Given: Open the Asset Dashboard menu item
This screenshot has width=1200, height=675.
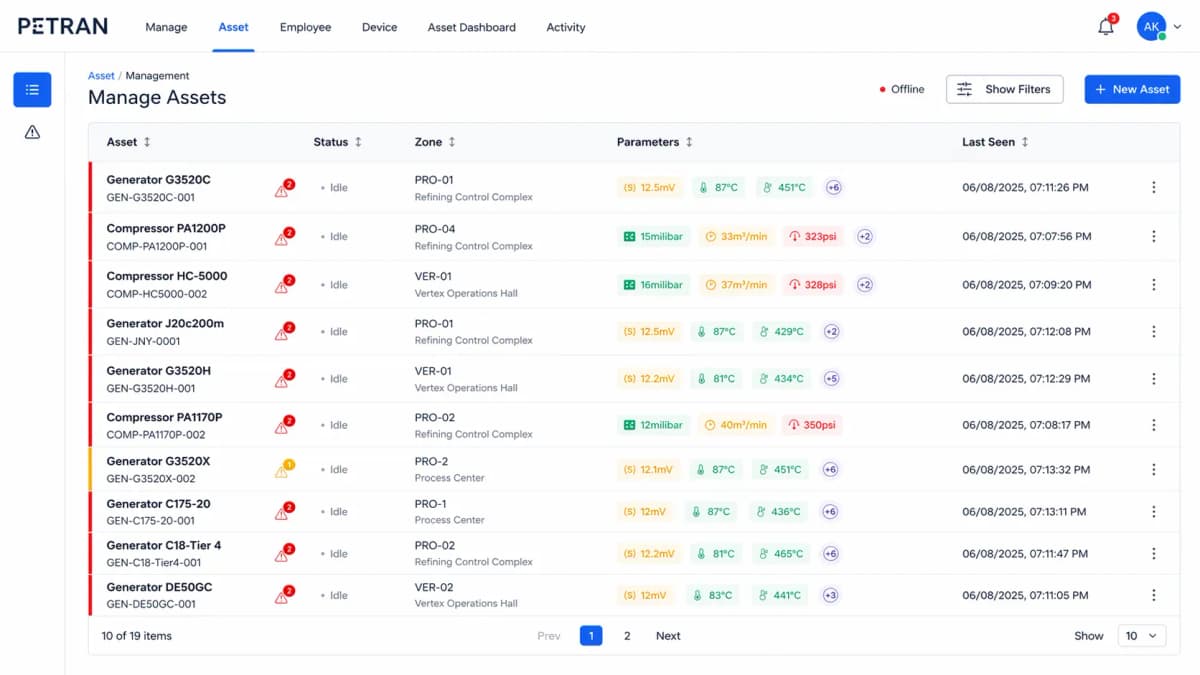Looking at the screenshot, I should pyautogui.click(x=471, y=27).
